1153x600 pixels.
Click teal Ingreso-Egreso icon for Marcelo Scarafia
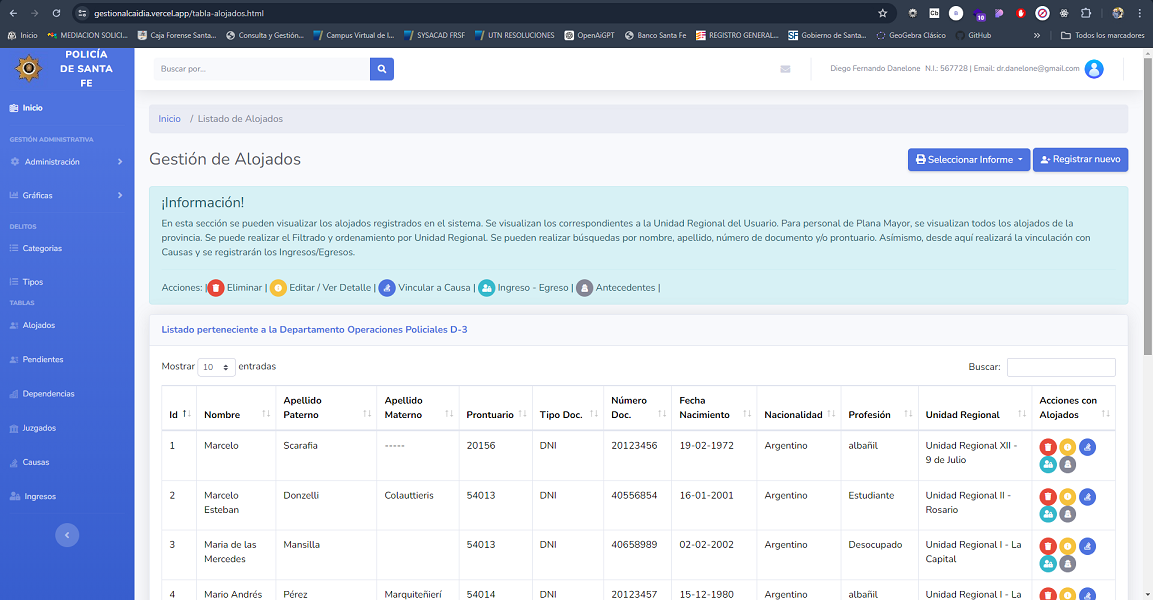[1047, 464]
